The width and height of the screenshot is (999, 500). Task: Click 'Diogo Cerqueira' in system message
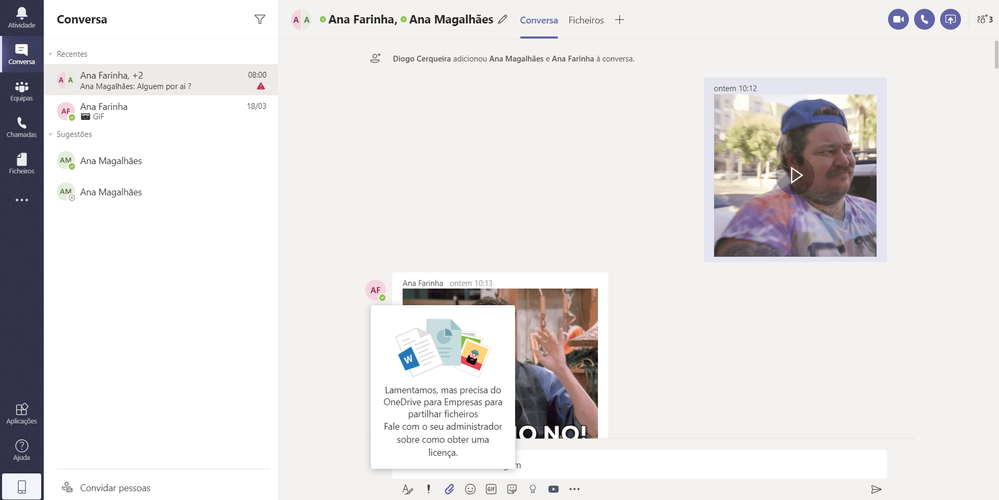[x=422, y=59]
